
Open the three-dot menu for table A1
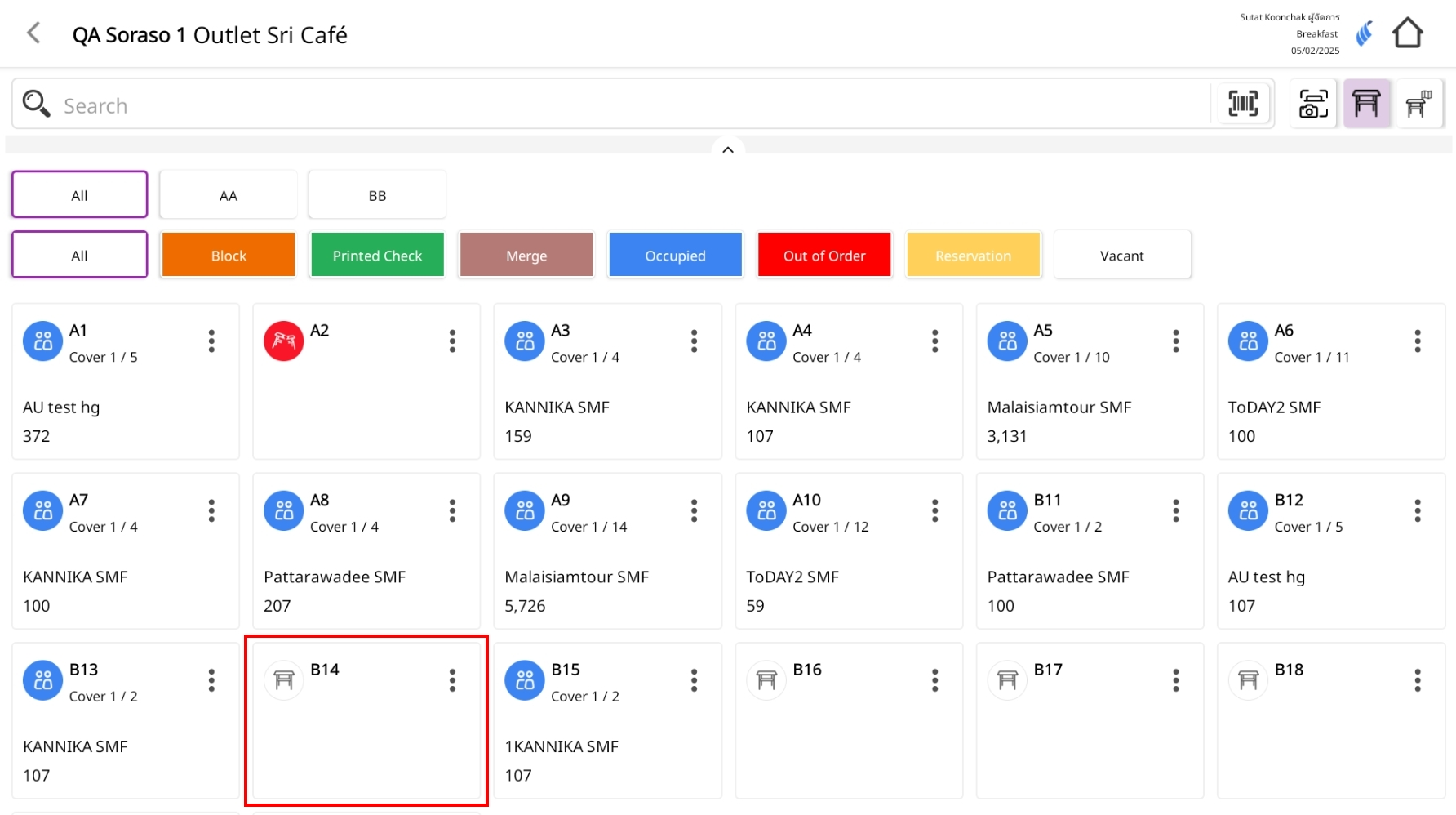coord(211,341)
